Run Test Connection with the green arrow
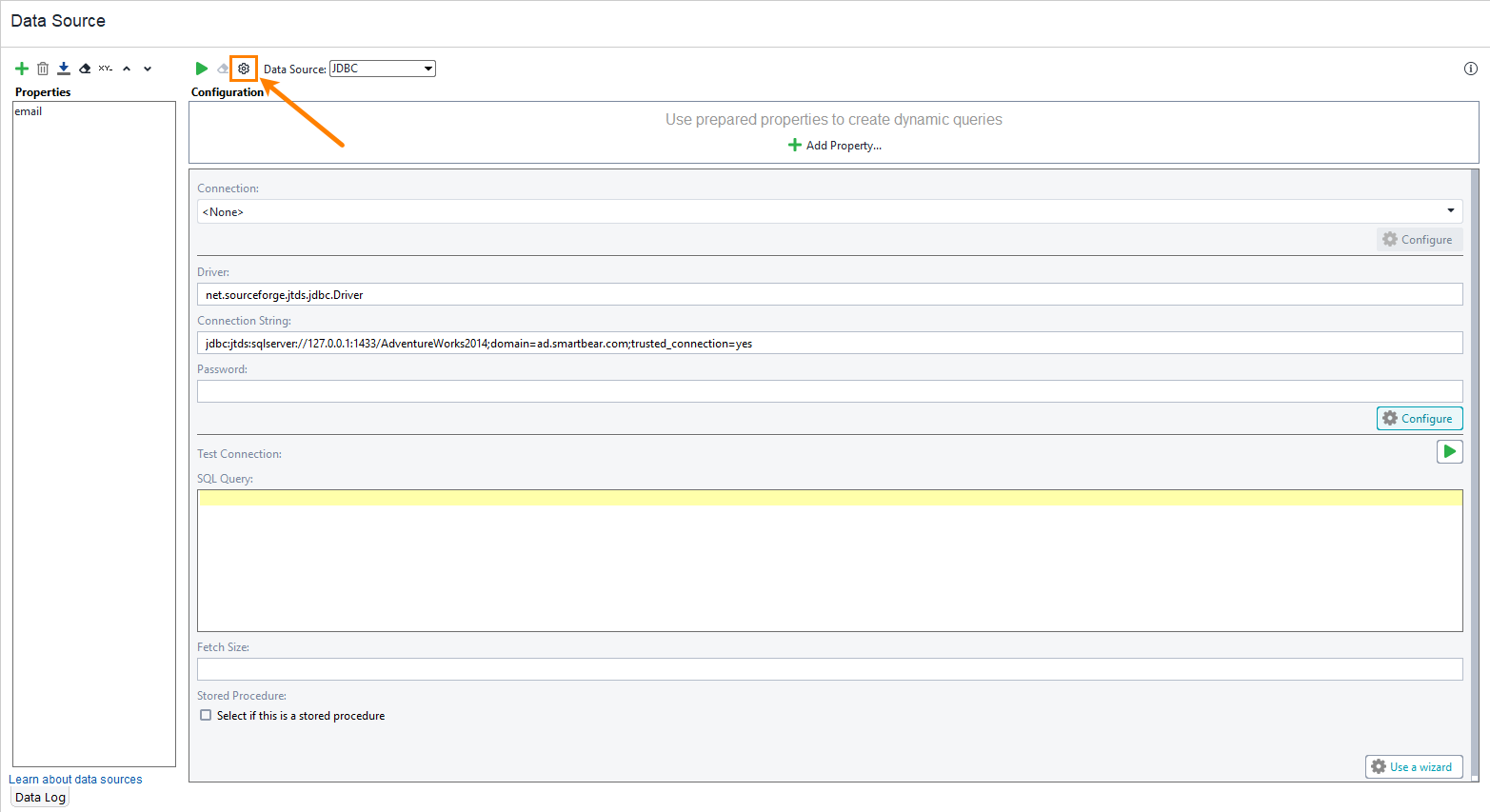1490x812 pixels. 1449,450
